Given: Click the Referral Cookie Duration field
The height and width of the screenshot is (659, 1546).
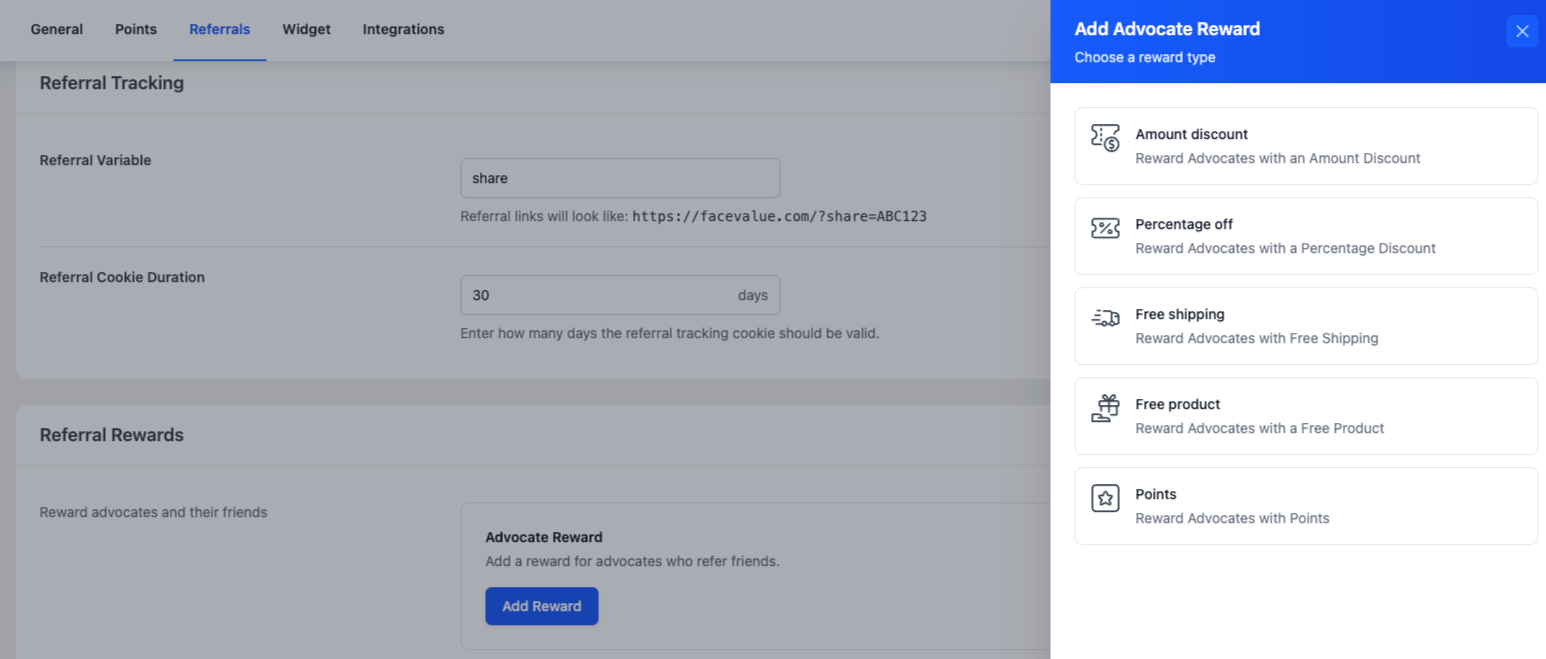Looking at the screenshot, I should tap(600, 294).
